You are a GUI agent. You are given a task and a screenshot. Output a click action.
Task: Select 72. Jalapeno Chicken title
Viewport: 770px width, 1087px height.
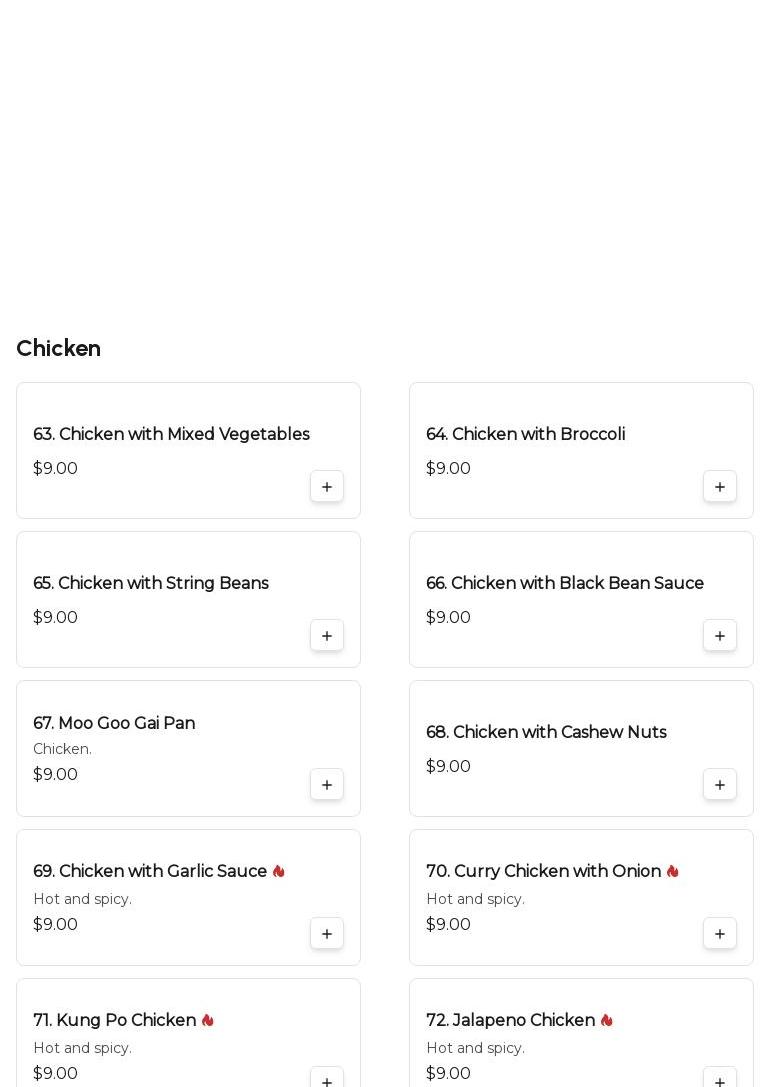[510, 1021]
